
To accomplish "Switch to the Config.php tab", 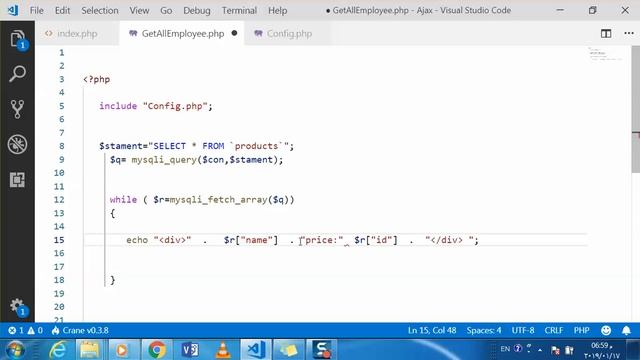I will click(x=289, y=33).
